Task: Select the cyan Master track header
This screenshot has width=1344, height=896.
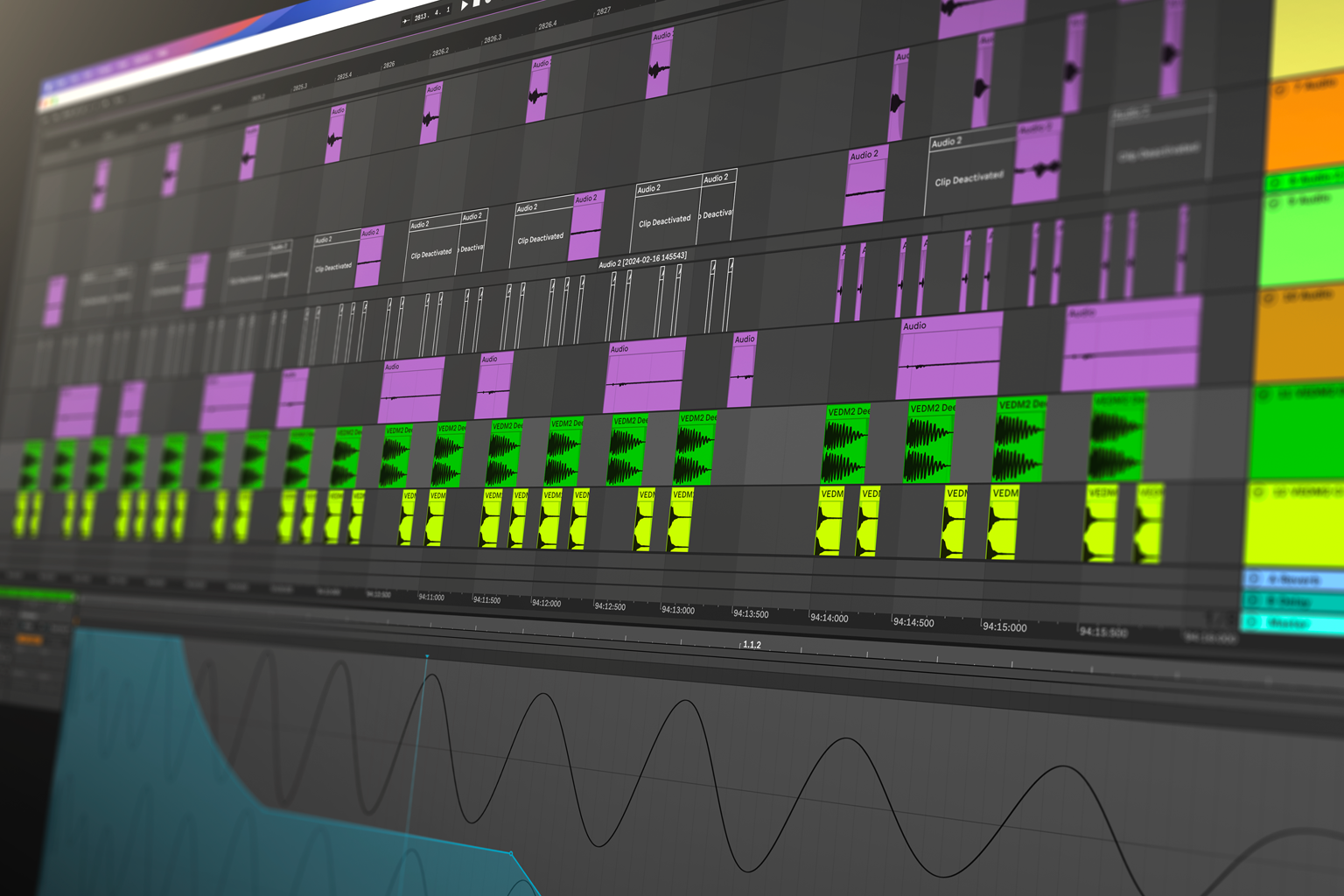Action: pos(1291,623)
